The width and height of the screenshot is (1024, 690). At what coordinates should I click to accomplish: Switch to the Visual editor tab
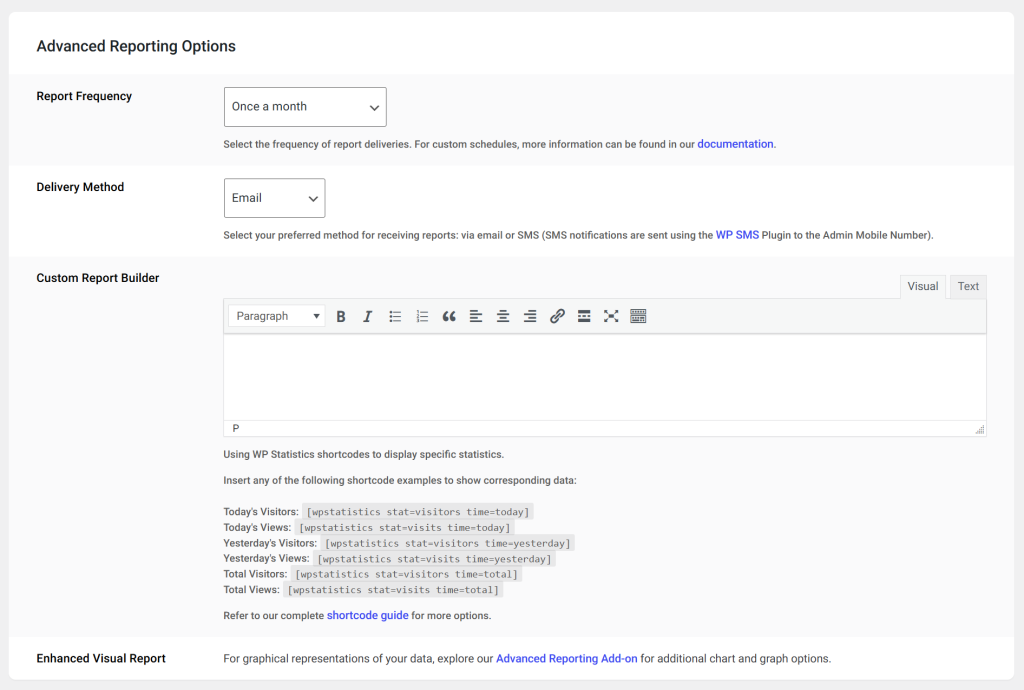point(922,286)
